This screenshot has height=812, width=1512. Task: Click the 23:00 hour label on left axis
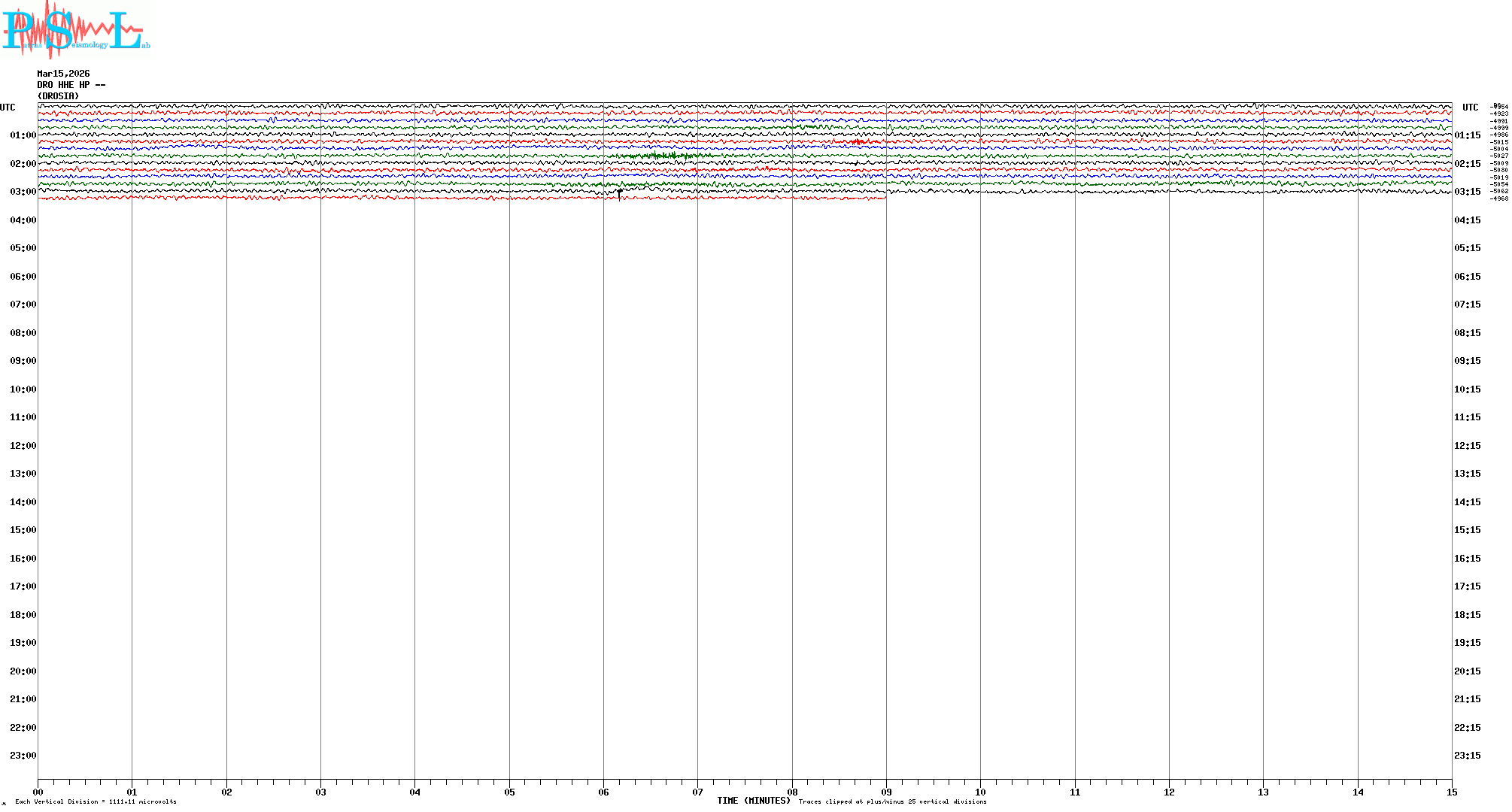pos(23,756)
